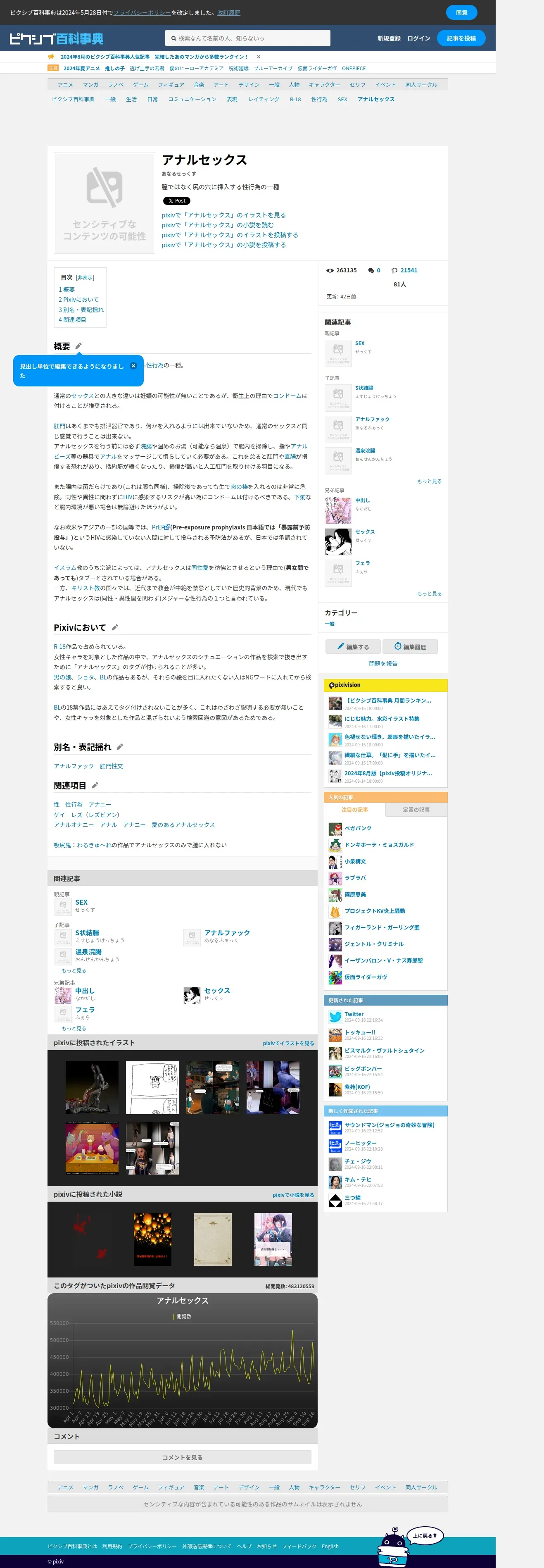The image size is (544, 1568).
Task: Click the ペガバンク article thumbnail icon
Action: click(335, 829)
